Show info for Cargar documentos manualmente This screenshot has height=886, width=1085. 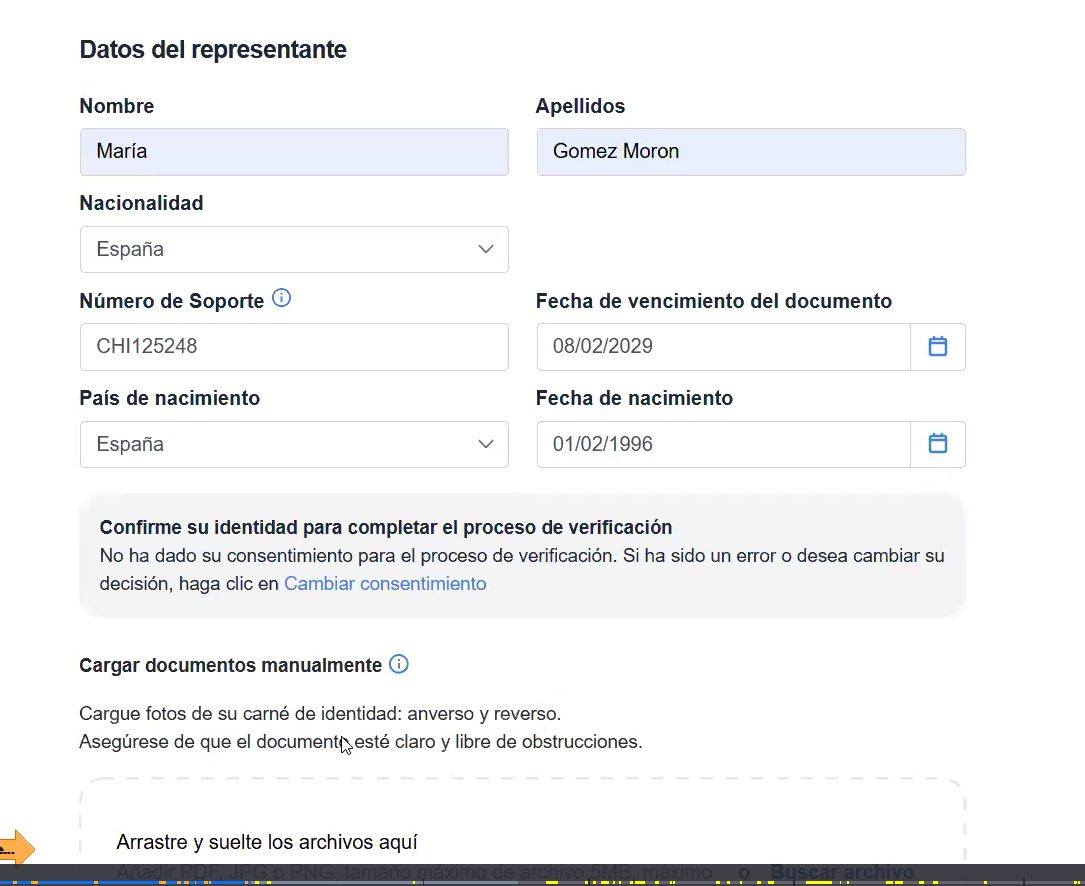point(399,664)
